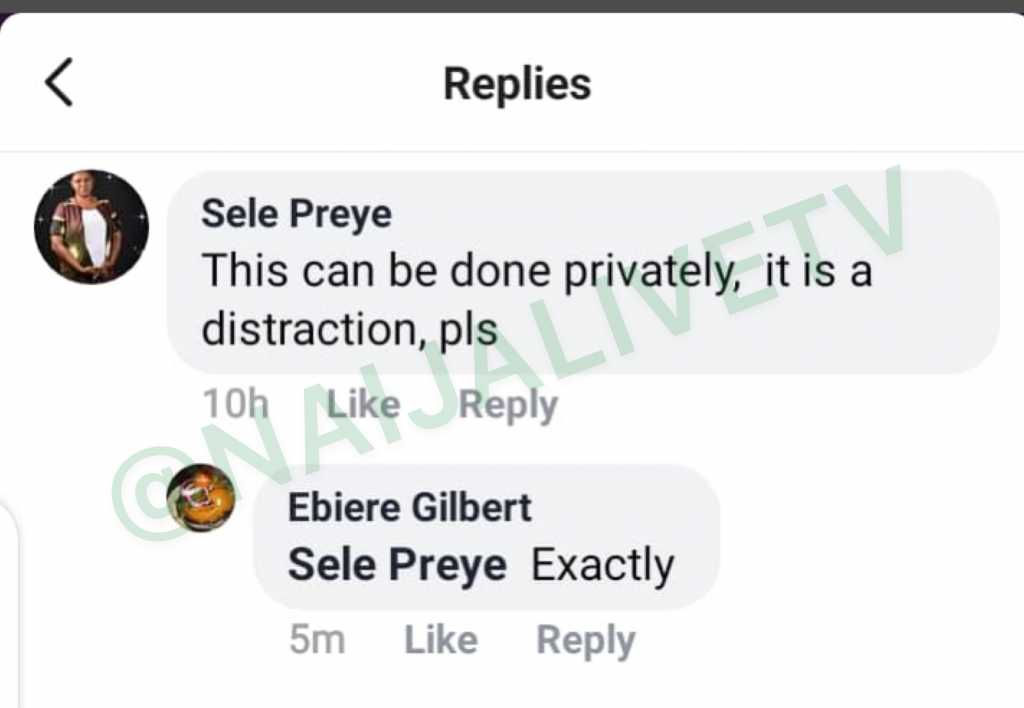Open the Ebiere Gilbert commenter name link
This screenshot has height=708, width=1024.
(x=409, y=507)
